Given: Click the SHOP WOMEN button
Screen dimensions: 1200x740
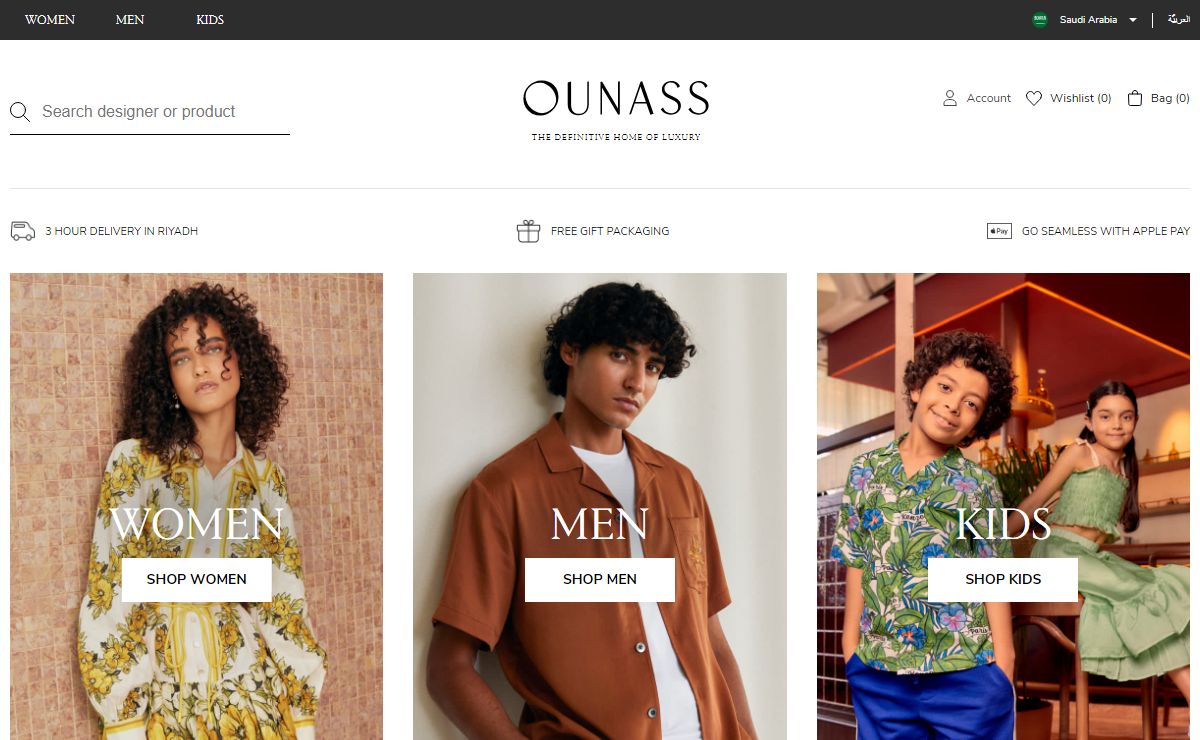Looking at the screenshot, I should tap(197, 579).
